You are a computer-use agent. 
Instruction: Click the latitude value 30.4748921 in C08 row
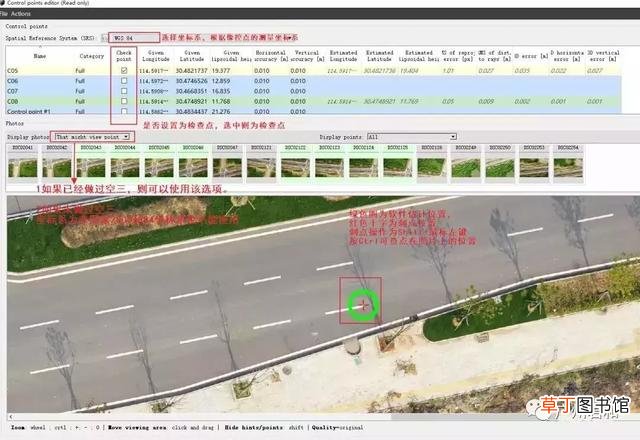(191, 101)
